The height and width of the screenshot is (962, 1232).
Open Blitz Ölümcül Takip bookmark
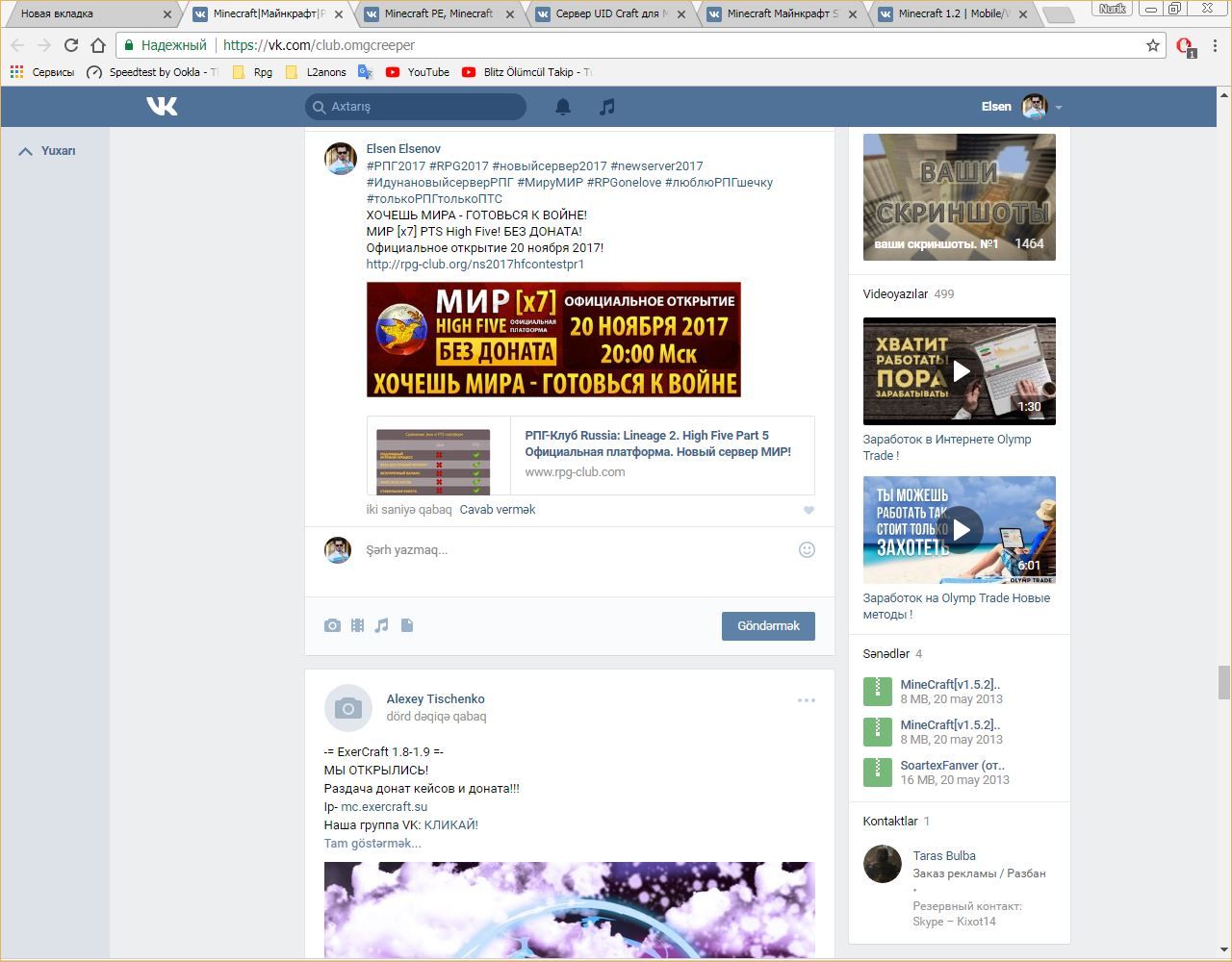tap(526, 72)
